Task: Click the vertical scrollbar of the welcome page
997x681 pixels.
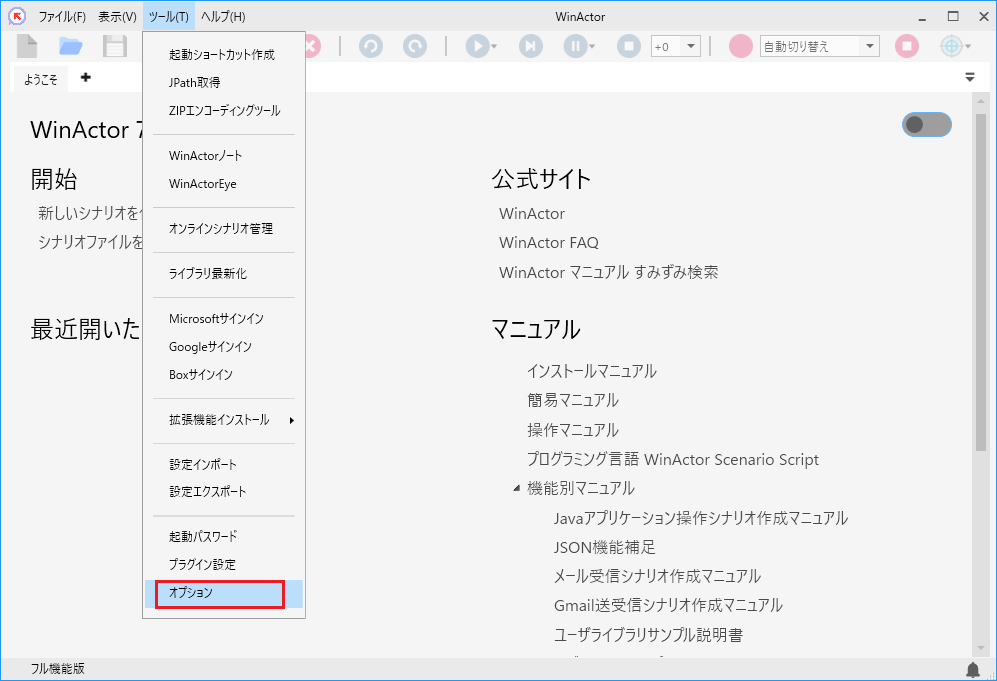Action: [980, 283]
